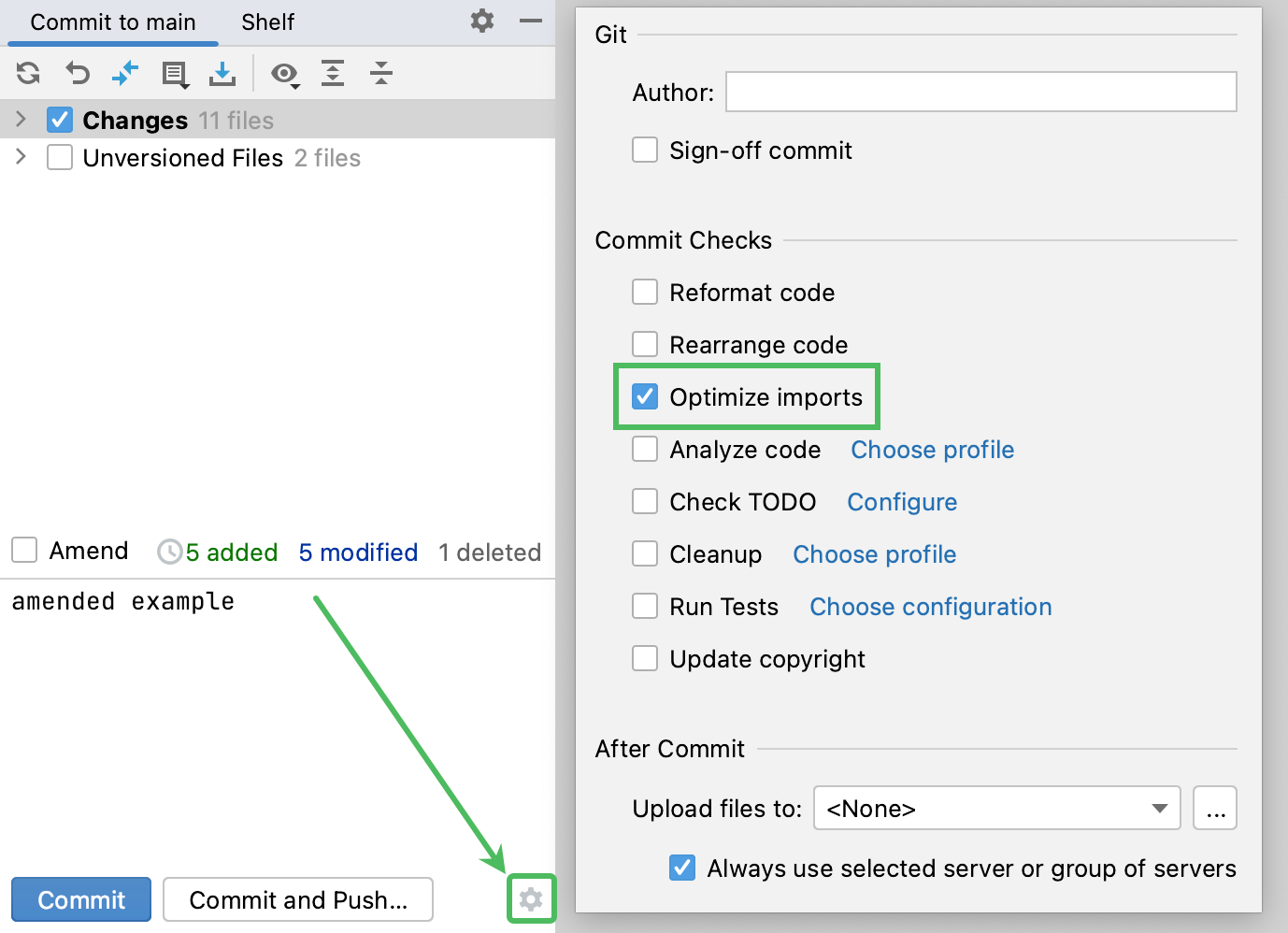The height and width of the screenshot is (933, 1288).
Task: Expand the Changes node
Action: pyautogui.click(x=21, y=120)
